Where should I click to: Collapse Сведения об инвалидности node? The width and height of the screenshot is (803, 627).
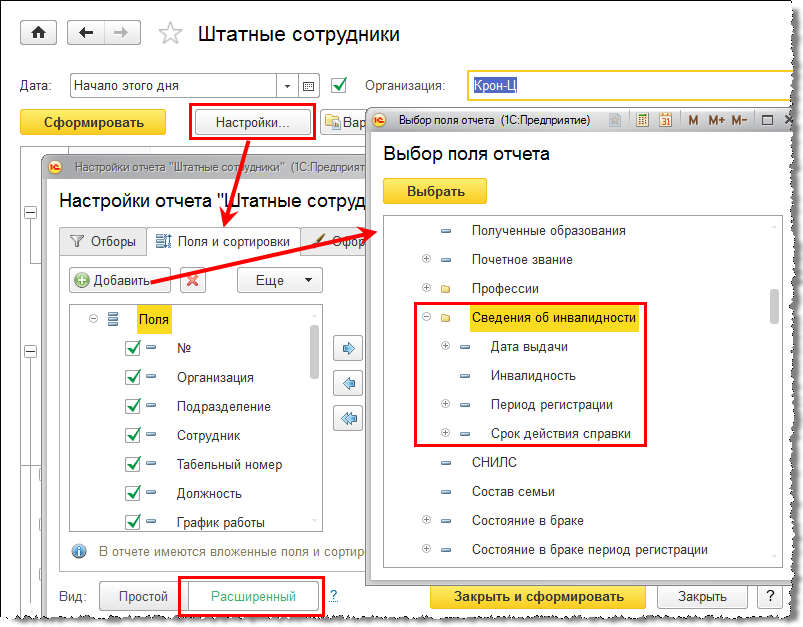[426, 317]
